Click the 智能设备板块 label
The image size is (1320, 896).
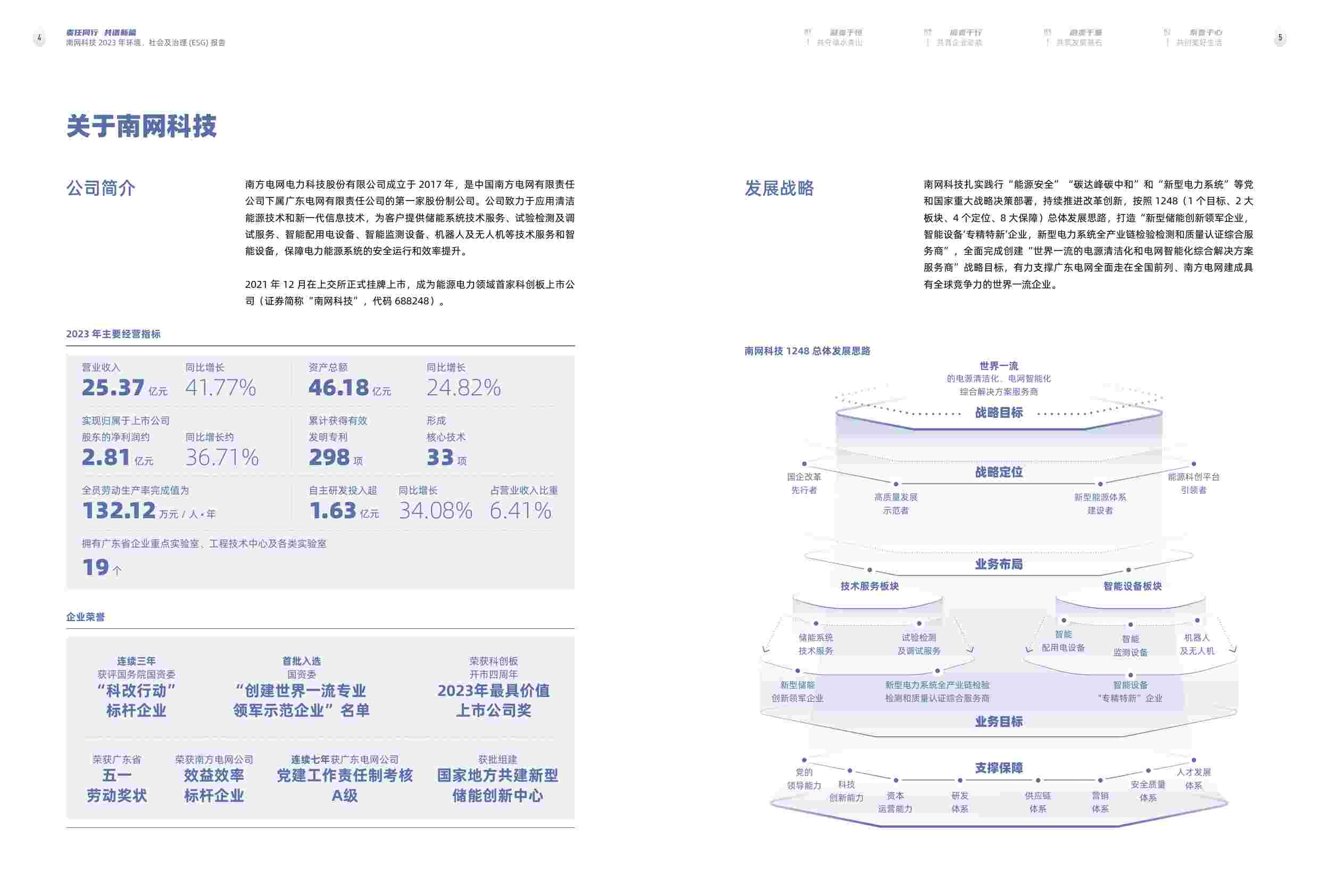pos(1132,586)
